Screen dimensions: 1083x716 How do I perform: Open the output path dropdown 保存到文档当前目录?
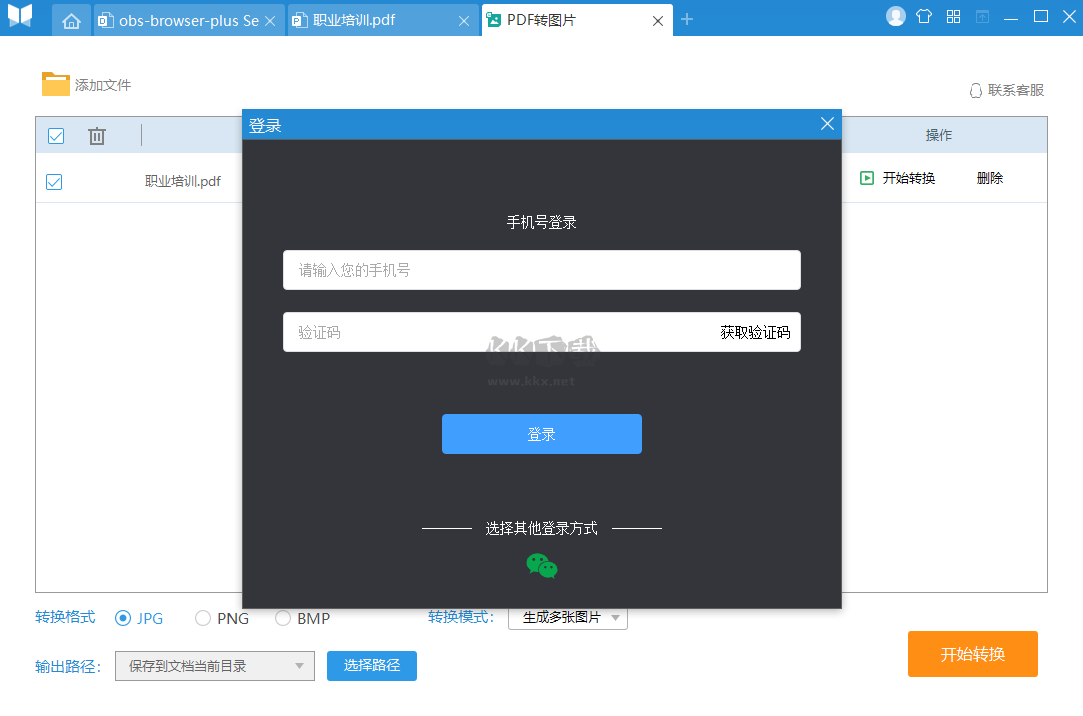coord(214,665)
